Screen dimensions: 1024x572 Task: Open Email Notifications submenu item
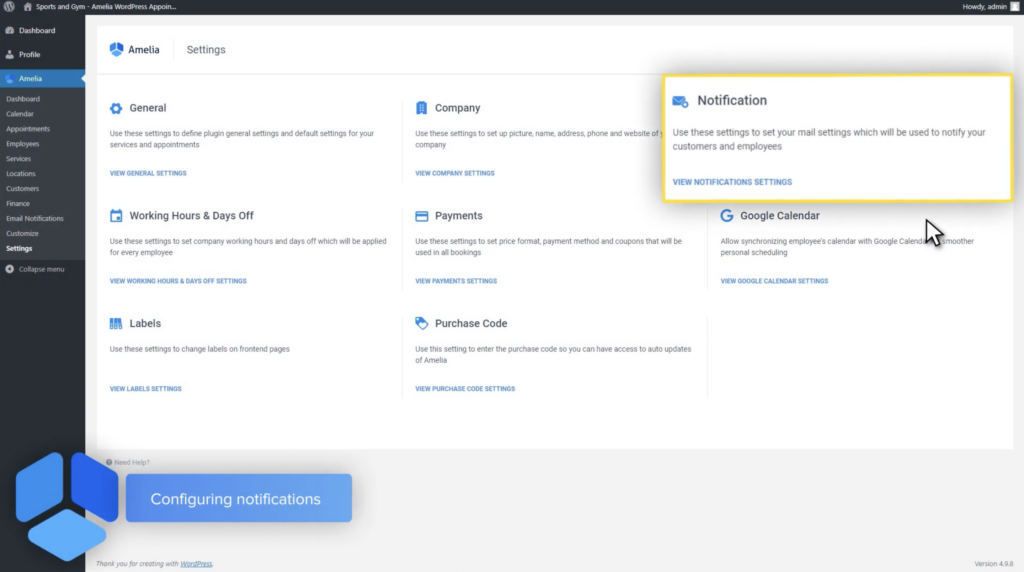tap(35, 219)
